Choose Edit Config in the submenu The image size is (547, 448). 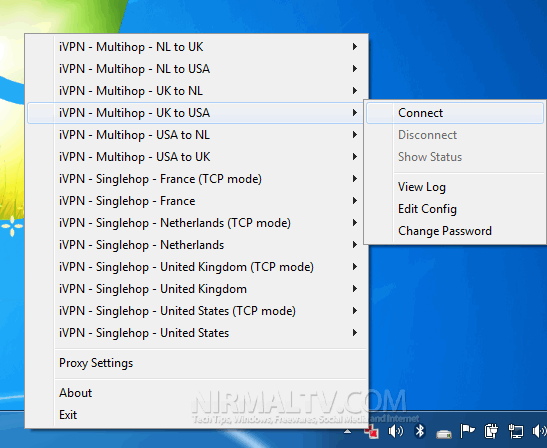tap(455, 209)
